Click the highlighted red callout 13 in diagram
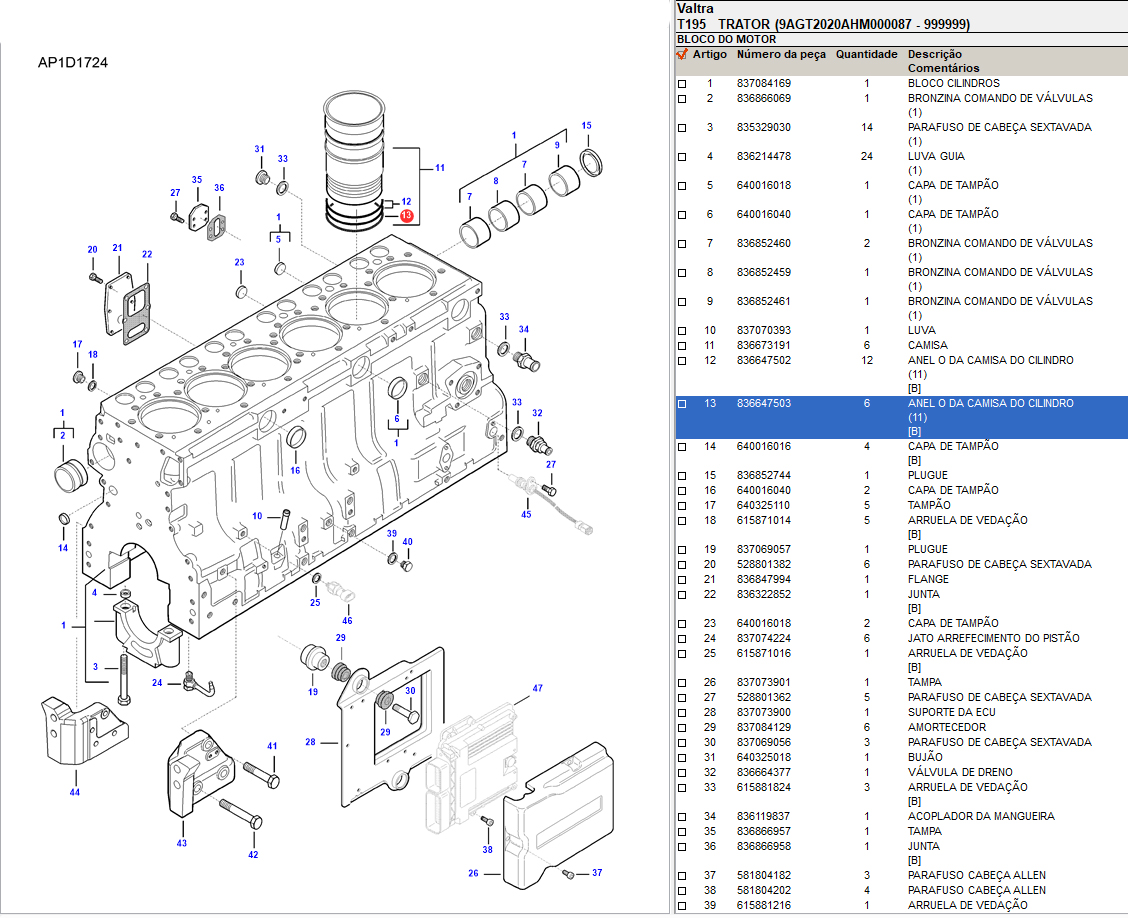The height and width of the screenshot is (918, 1128). pos(407,215)
